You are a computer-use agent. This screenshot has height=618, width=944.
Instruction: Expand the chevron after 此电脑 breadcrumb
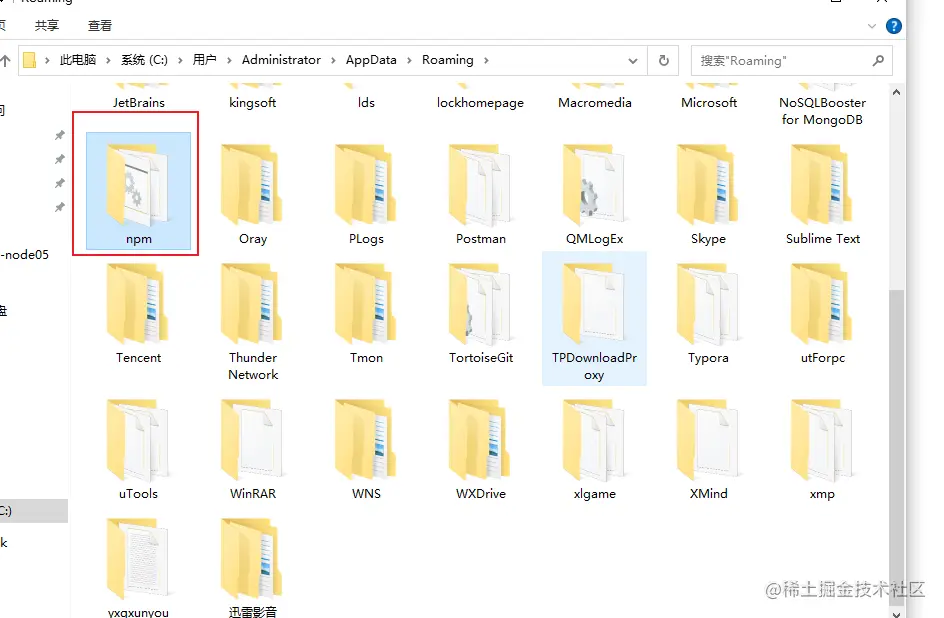(108, 60)
